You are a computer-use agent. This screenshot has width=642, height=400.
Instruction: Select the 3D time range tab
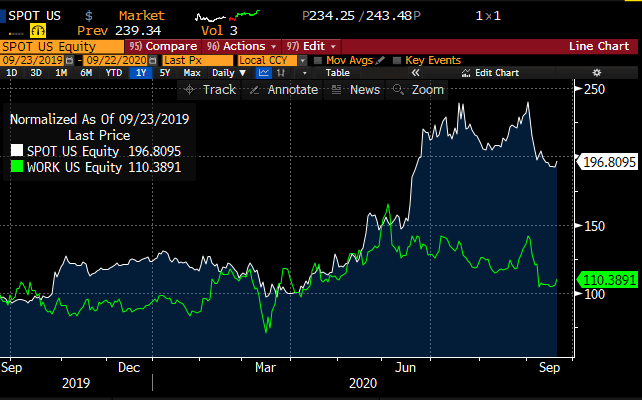[x=36, y=73]
